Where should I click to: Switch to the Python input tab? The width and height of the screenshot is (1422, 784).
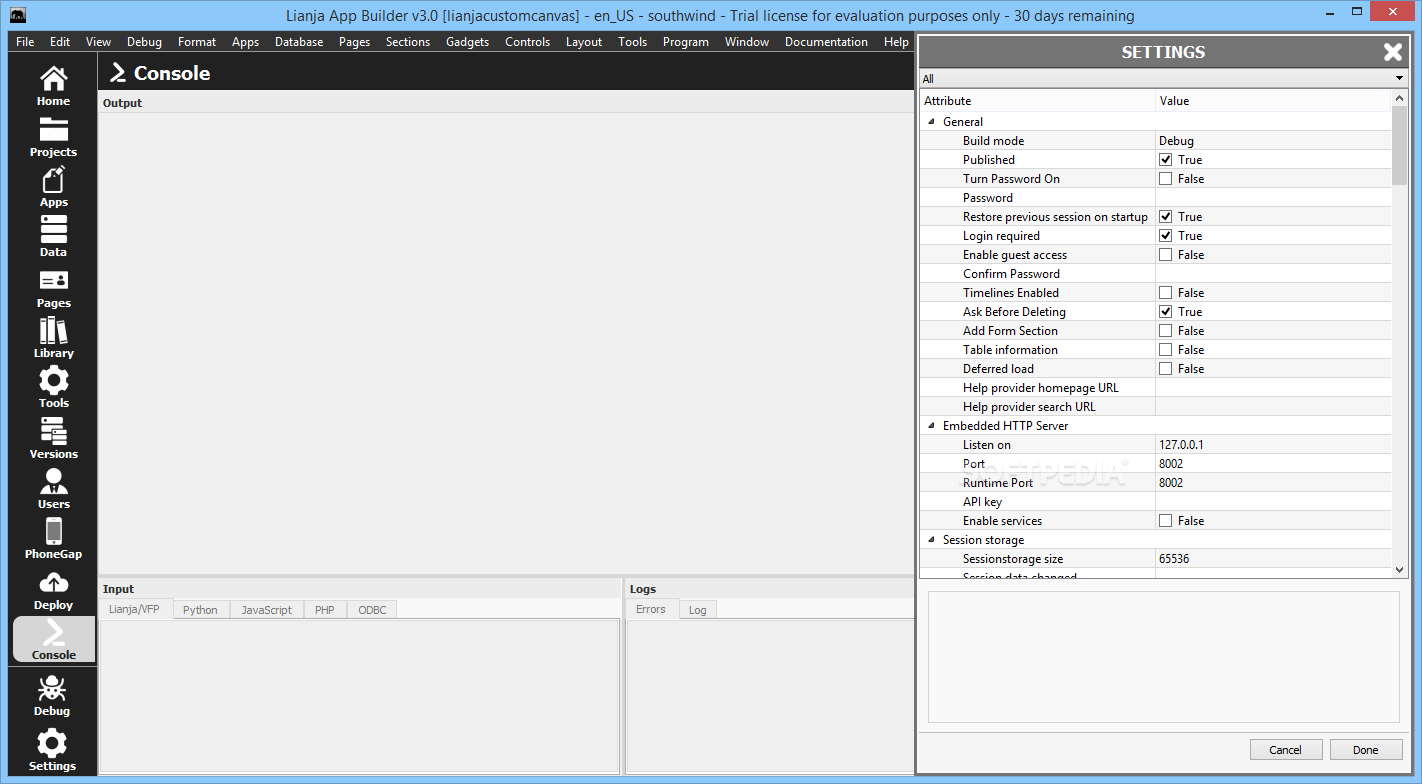[x=200, y=610]
